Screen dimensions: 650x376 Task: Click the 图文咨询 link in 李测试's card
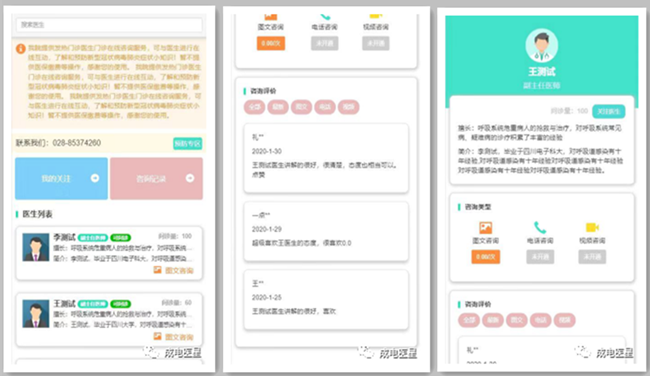point(179,270)
